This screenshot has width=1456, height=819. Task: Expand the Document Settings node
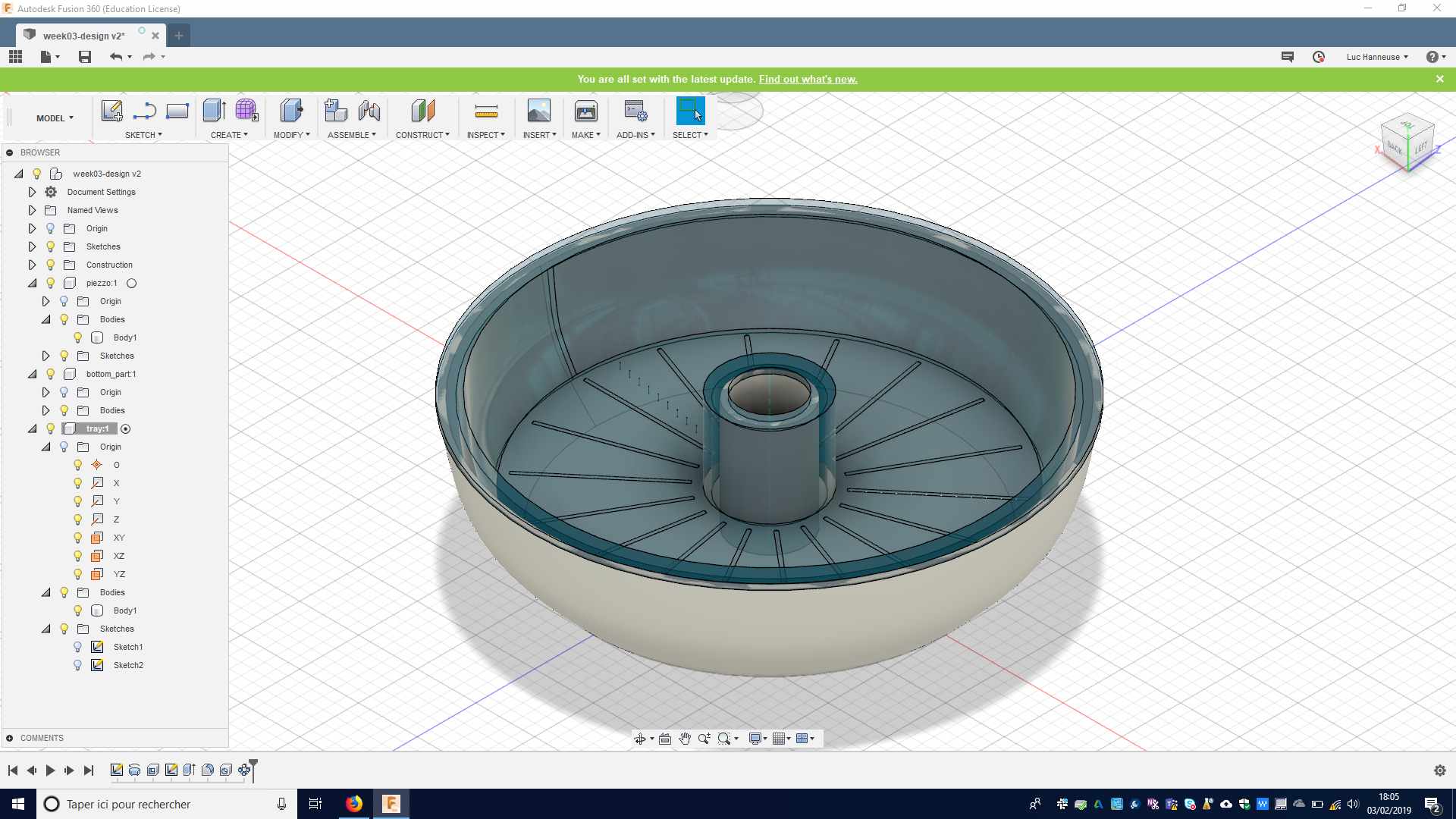(x=32, y=192)
